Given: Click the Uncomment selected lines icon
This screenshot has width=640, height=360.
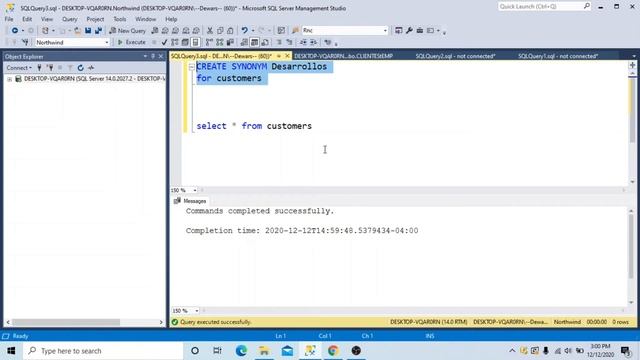Looking at the screenshot, I should [x=289, y=42].
